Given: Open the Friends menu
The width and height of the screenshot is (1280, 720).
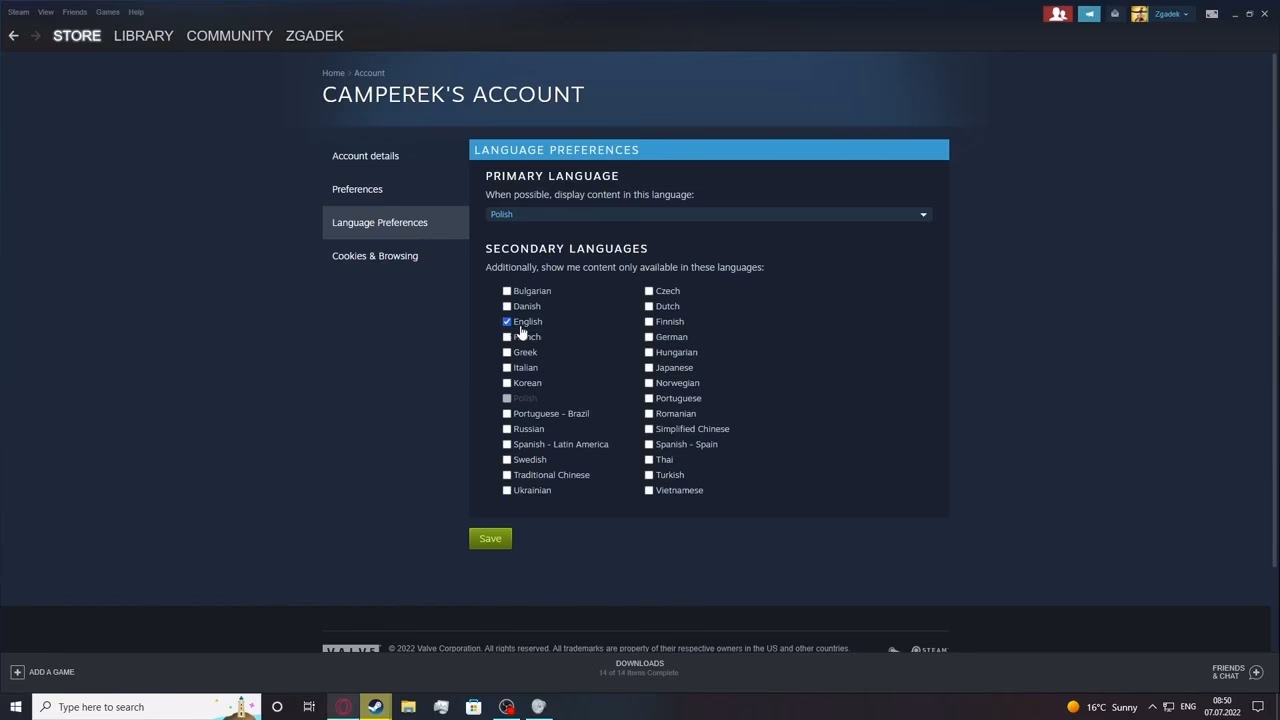Looking at the screenshot, I should tap(74, 12).
